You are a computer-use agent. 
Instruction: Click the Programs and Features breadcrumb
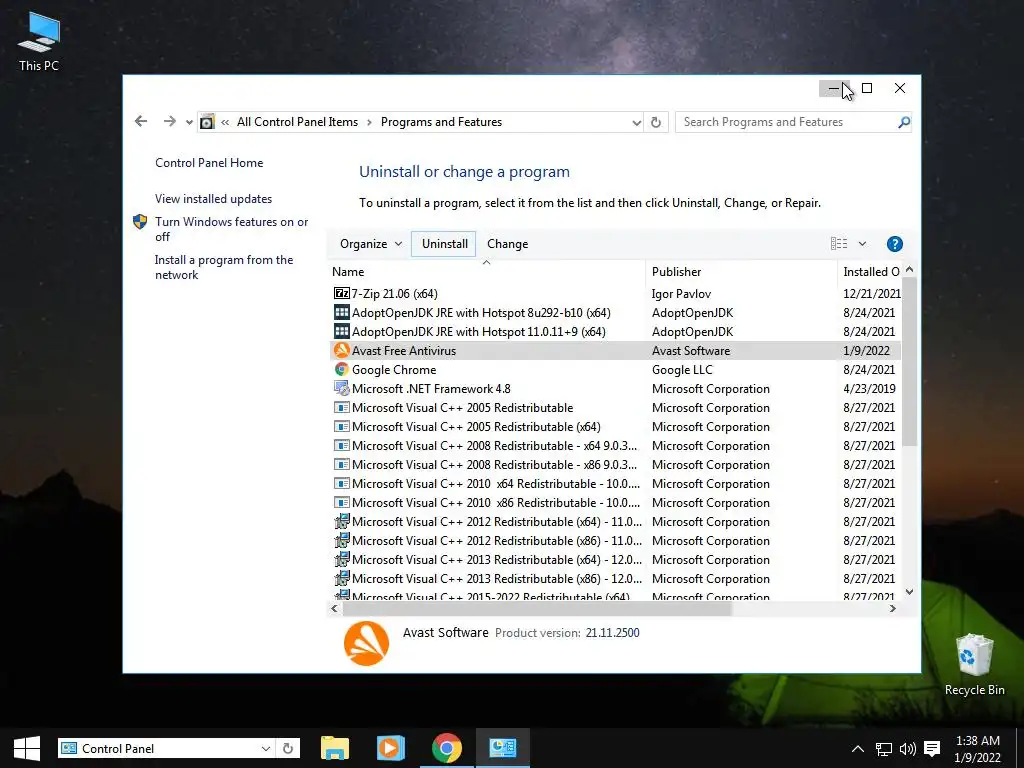441,122
